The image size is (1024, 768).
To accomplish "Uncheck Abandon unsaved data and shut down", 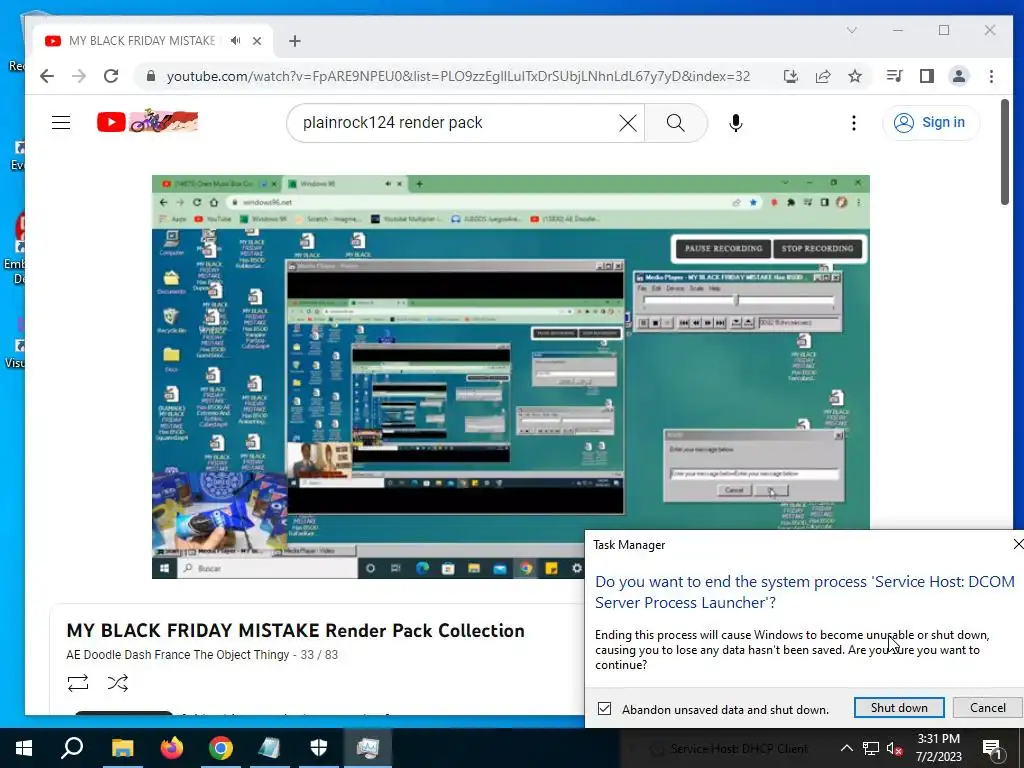I will [x=605, y=709].
